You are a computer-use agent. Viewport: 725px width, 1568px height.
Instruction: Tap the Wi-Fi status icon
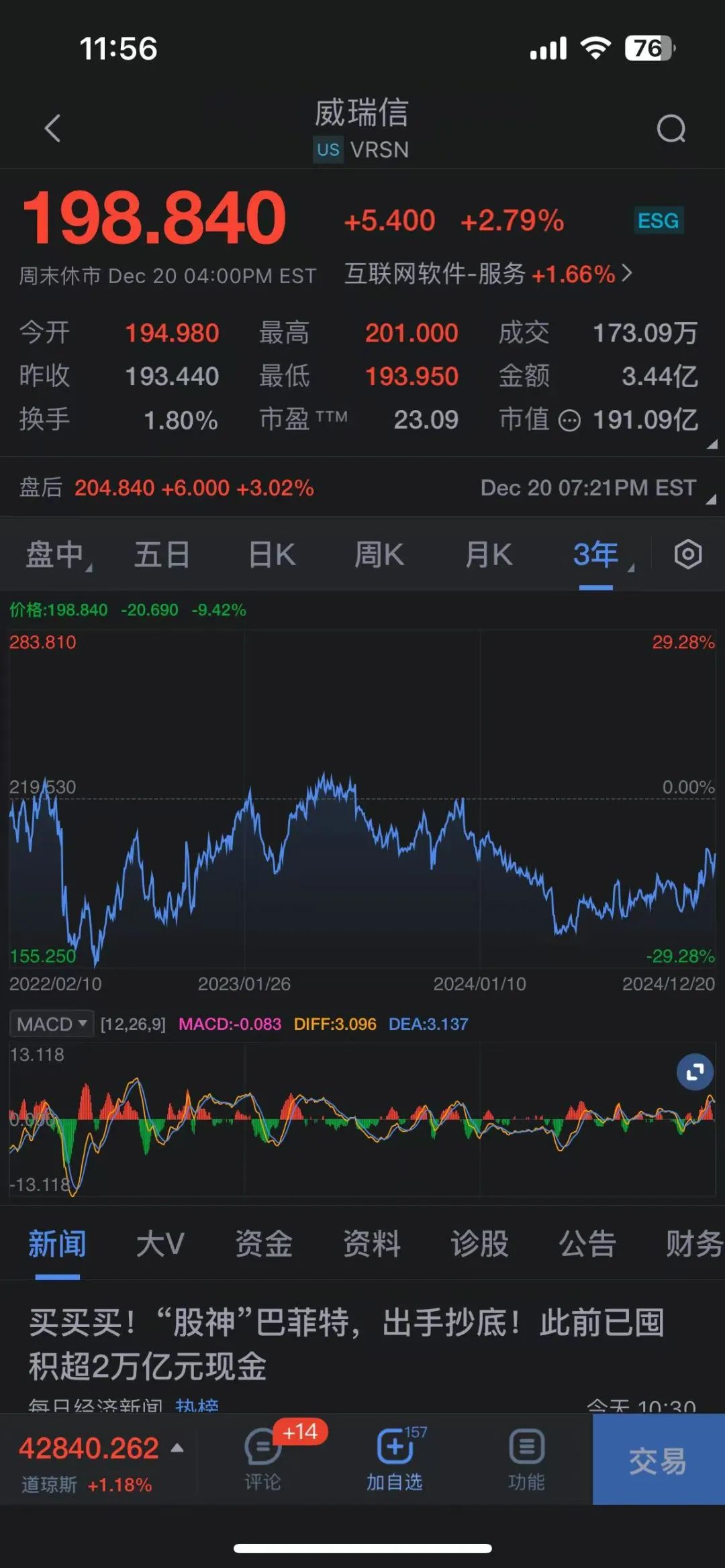click(x=595, y=48)
